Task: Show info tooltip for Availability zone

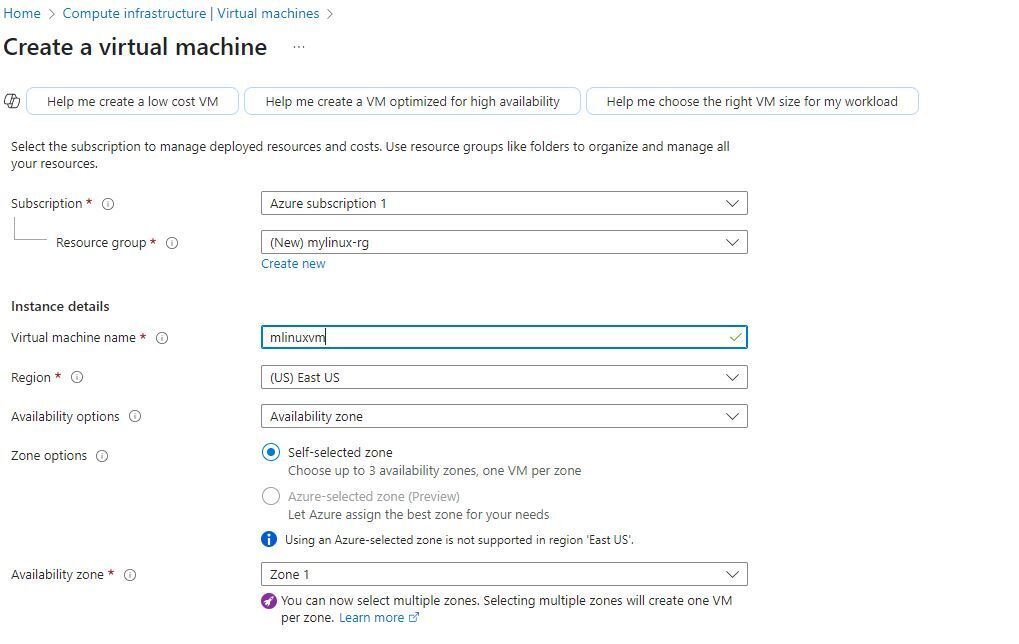Action: [x=130, y=575]
